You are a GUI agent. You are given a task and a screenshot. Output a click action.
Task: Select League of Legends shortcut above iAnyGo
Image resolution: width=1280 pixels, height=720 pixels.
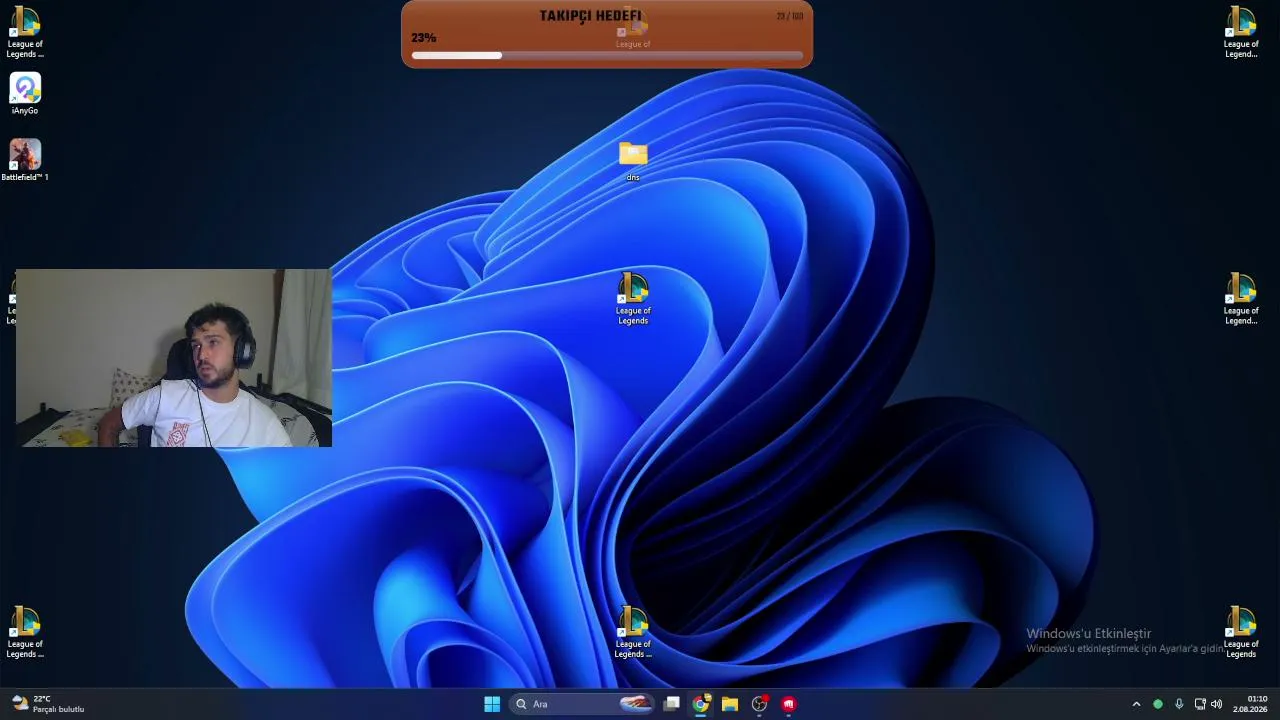25,32
